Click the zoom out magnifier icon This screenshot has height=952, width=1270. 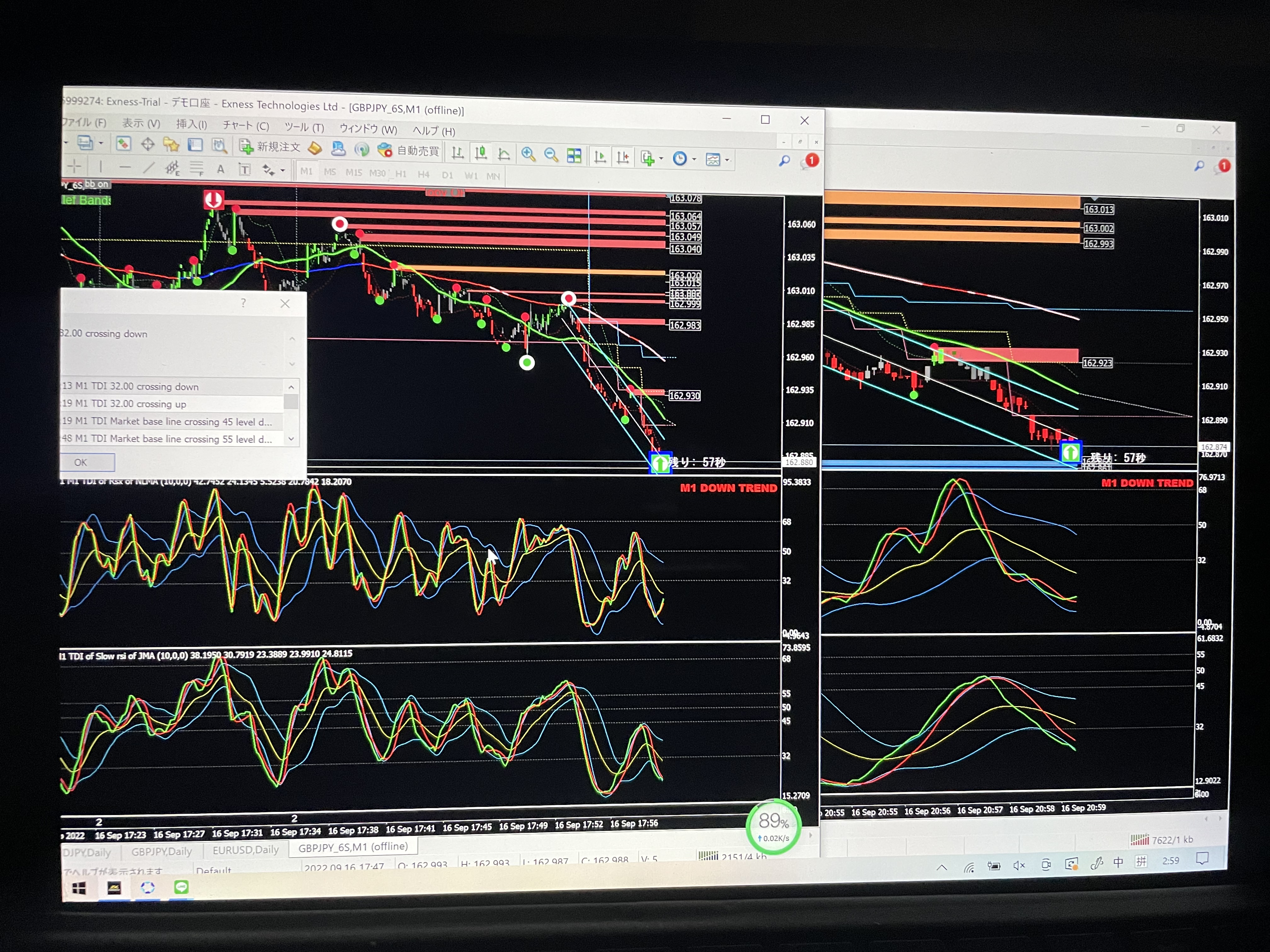point(551,154)
